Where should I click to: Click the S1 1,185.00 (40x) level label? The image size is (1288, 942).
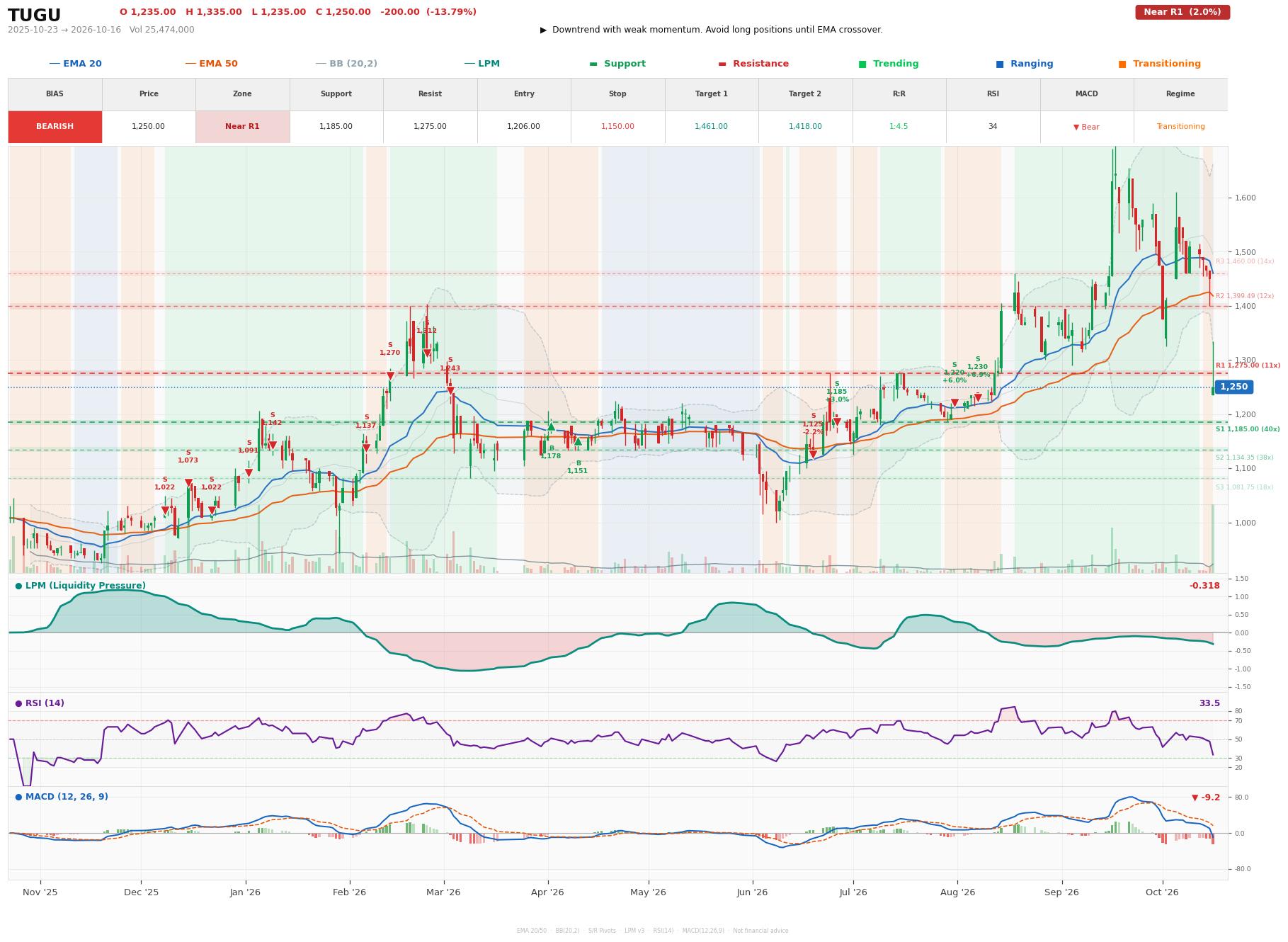tap(1248, 429)
